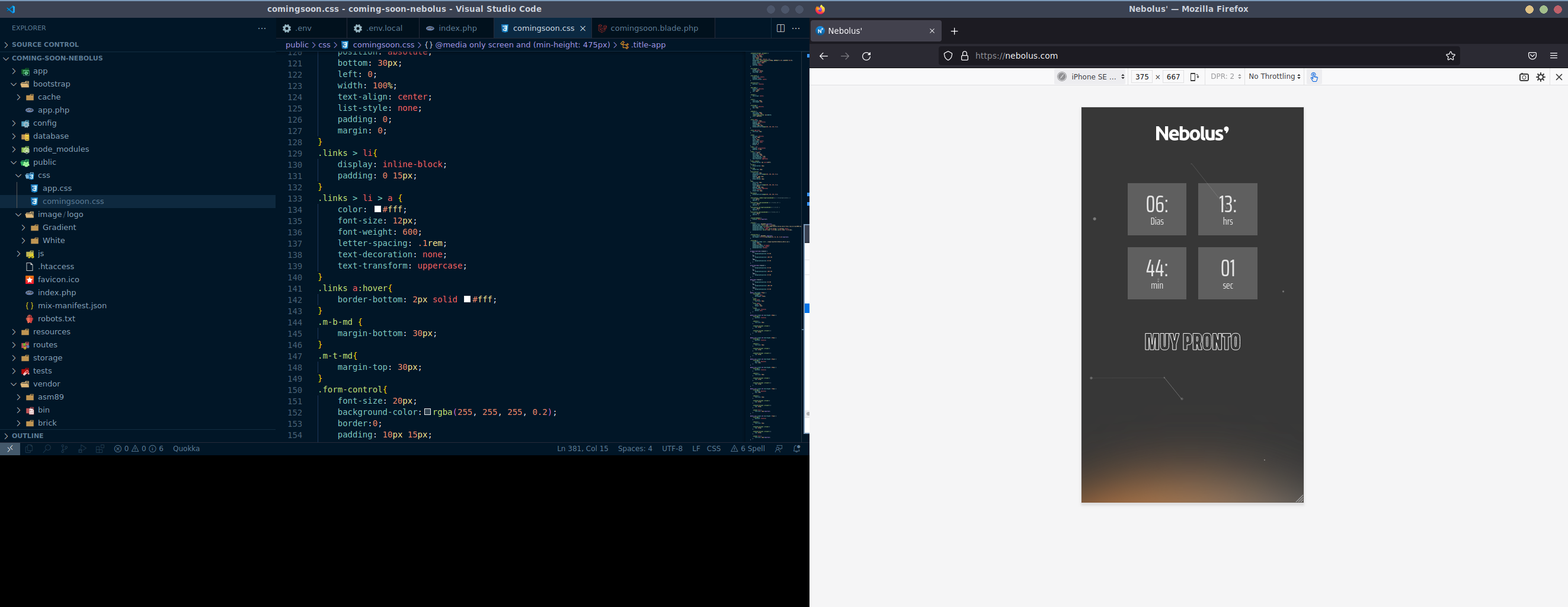The height and width of the screenshot is (607, 1568).
Task: Open VS Code notifications bell
Action: 796,449
